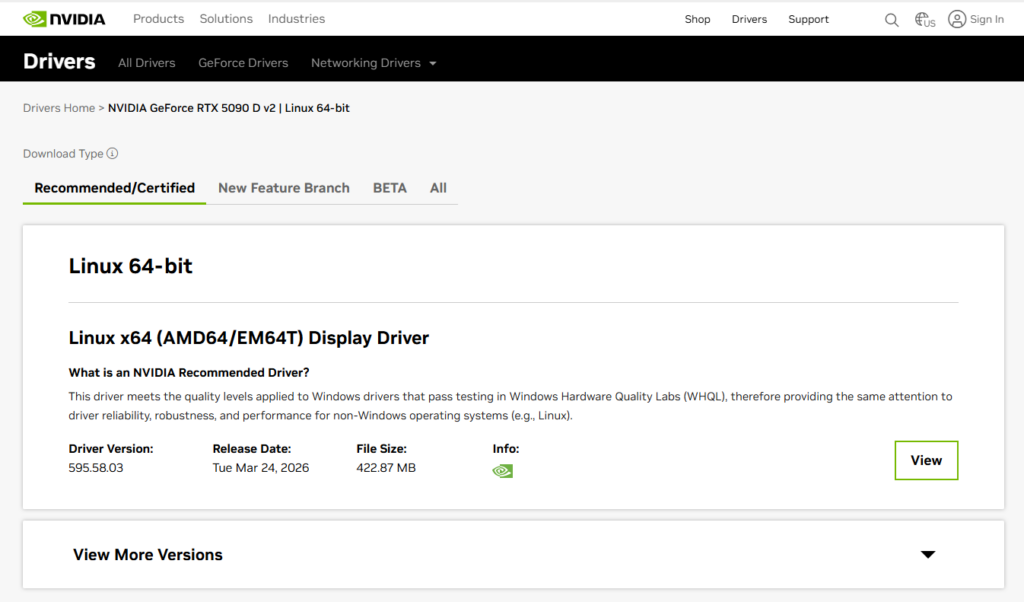Change region using the globe US icon
This screenshot has width=1024, height=602.
[925, 19]
